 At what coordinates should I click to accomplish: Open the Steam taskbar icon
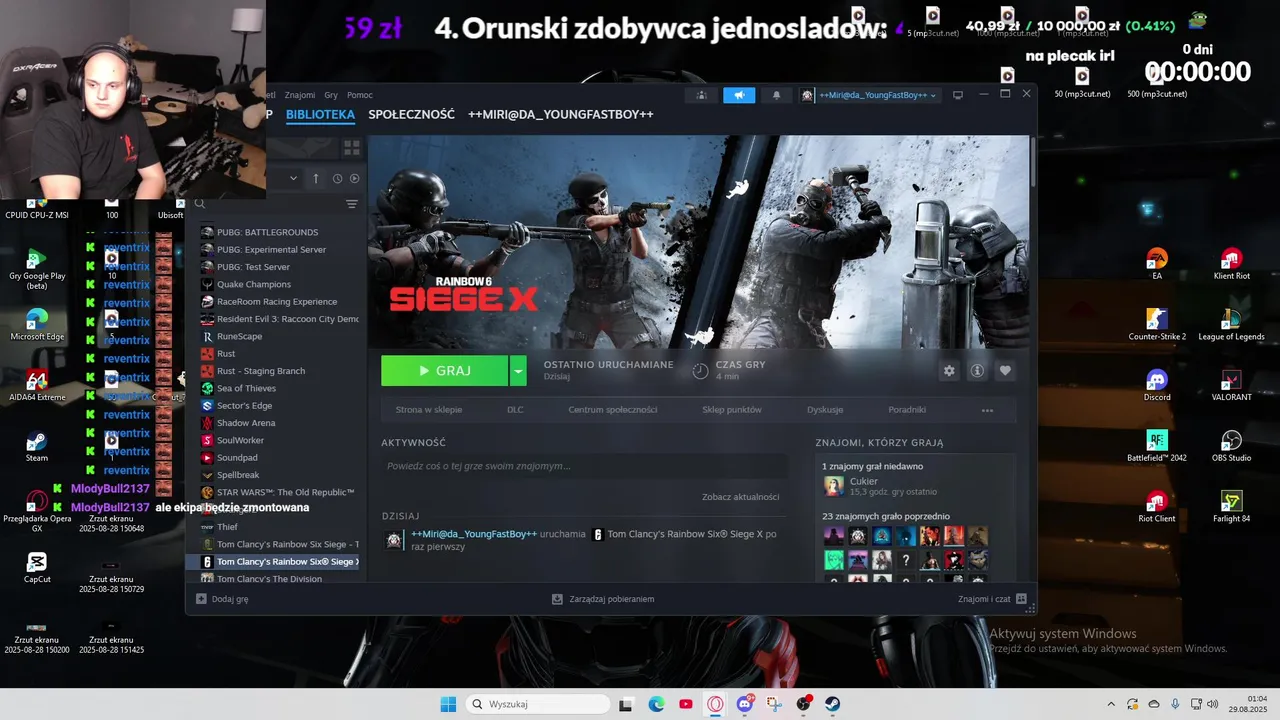tap(833, 704)
